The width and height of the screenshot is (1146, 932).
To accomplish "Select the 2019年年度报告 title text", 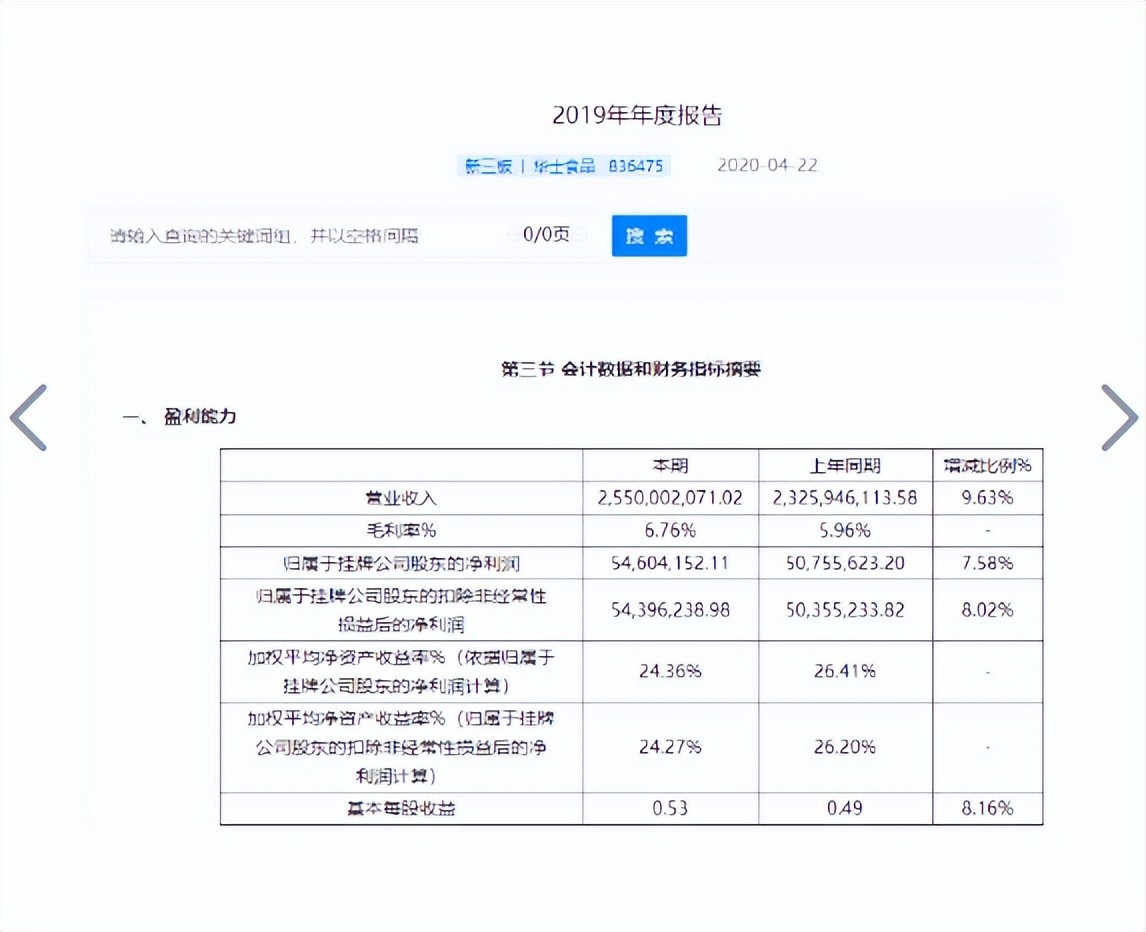I will coord(637,115).
